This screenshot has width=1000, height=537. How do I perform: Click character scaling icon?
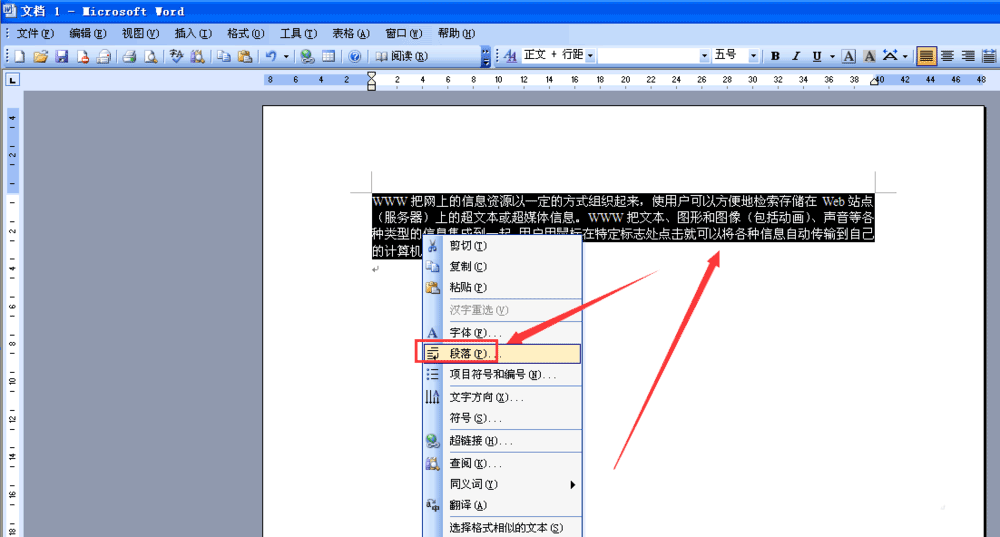coord(890,56)
